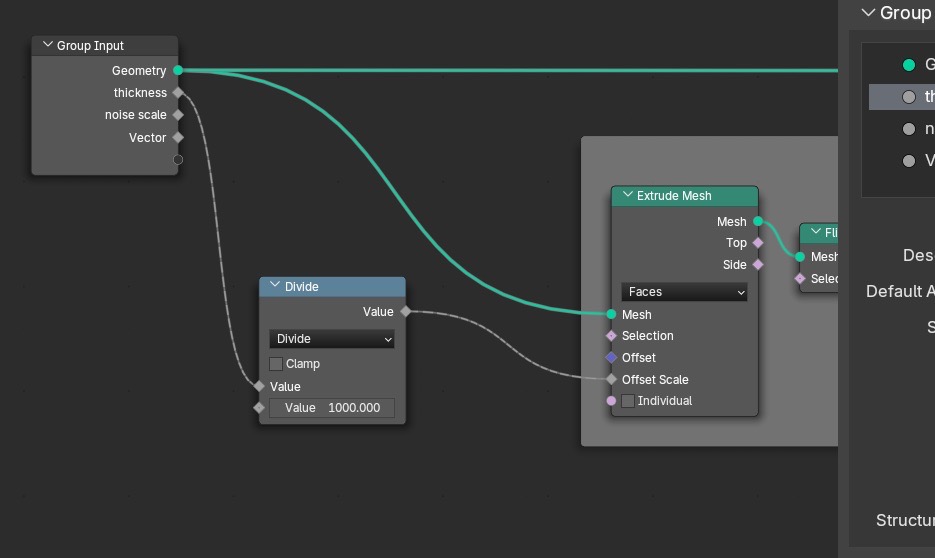
Task: Click the Offset Scale input socket
Action: pyautogui.click(x=611, y=379)
